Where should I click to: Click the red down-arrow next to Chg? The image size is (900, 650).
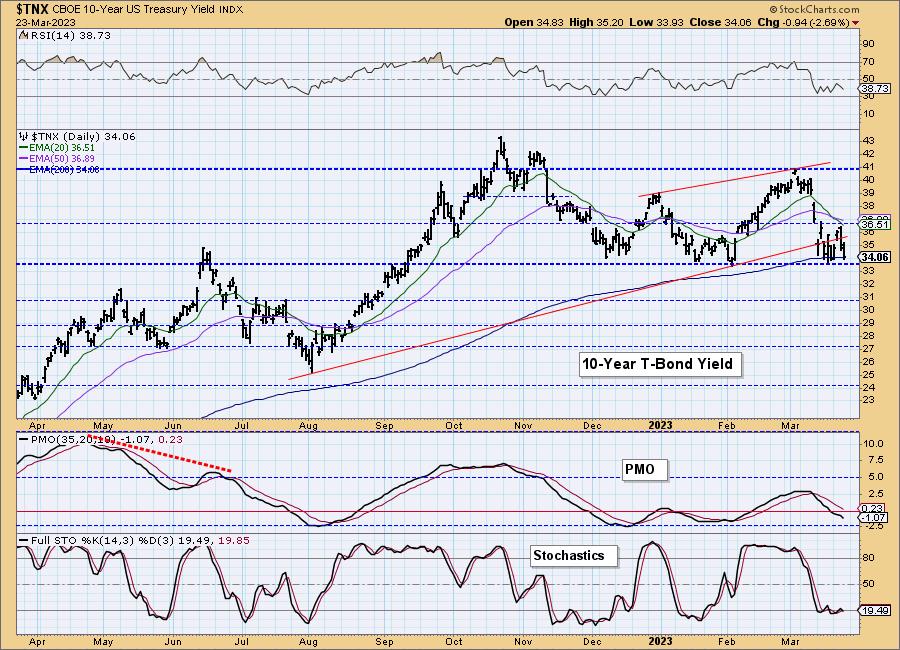point(856,23)
